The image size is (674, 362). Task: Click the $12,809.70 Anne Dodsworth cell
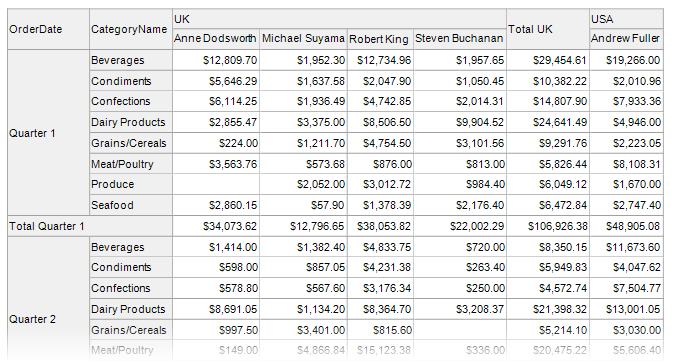pos(216,60)
